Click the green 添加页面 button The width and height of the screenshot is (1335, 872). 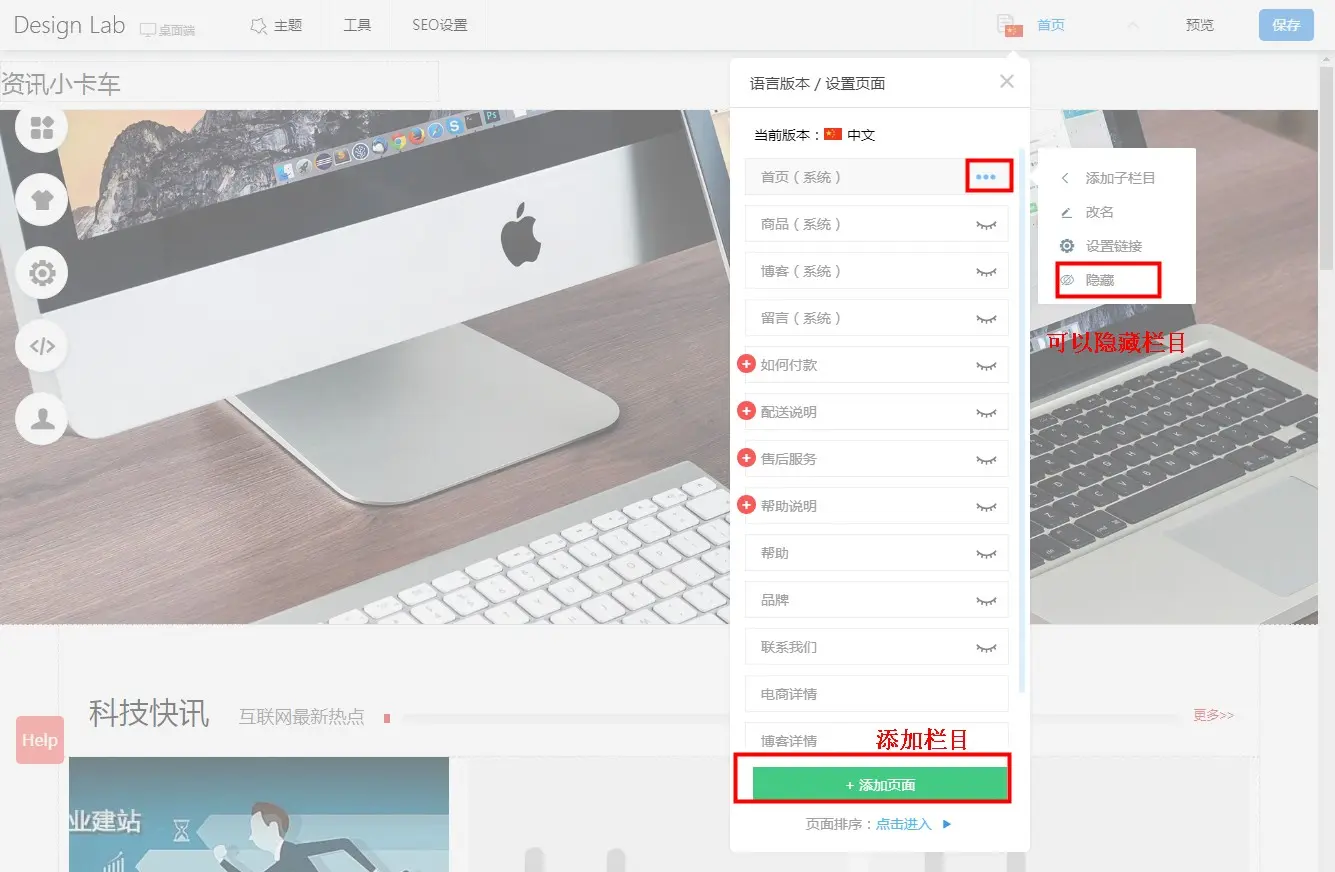[879, 785]
